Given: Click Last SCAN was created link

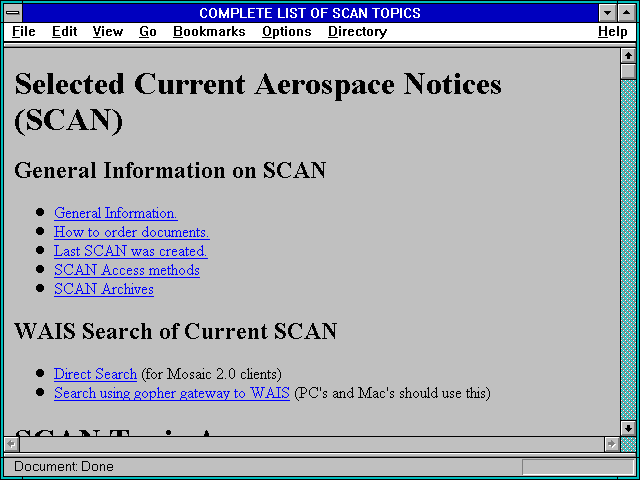Looking at the screenshot, I should point(131,251).
